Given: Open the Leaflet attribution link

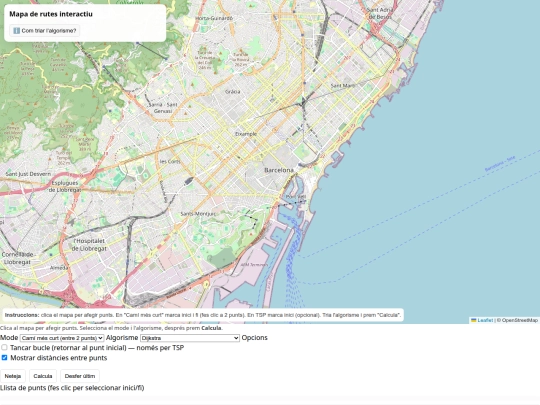Looking at the screenshot, I should (x=485, y=320).
